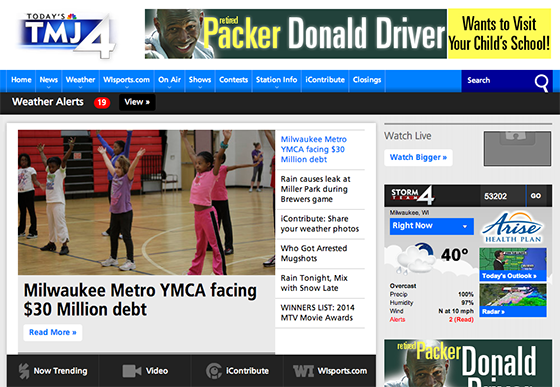The width and height of the screenshot is (560, 387).
Task: Open the News menu
Action: point(49,80)
